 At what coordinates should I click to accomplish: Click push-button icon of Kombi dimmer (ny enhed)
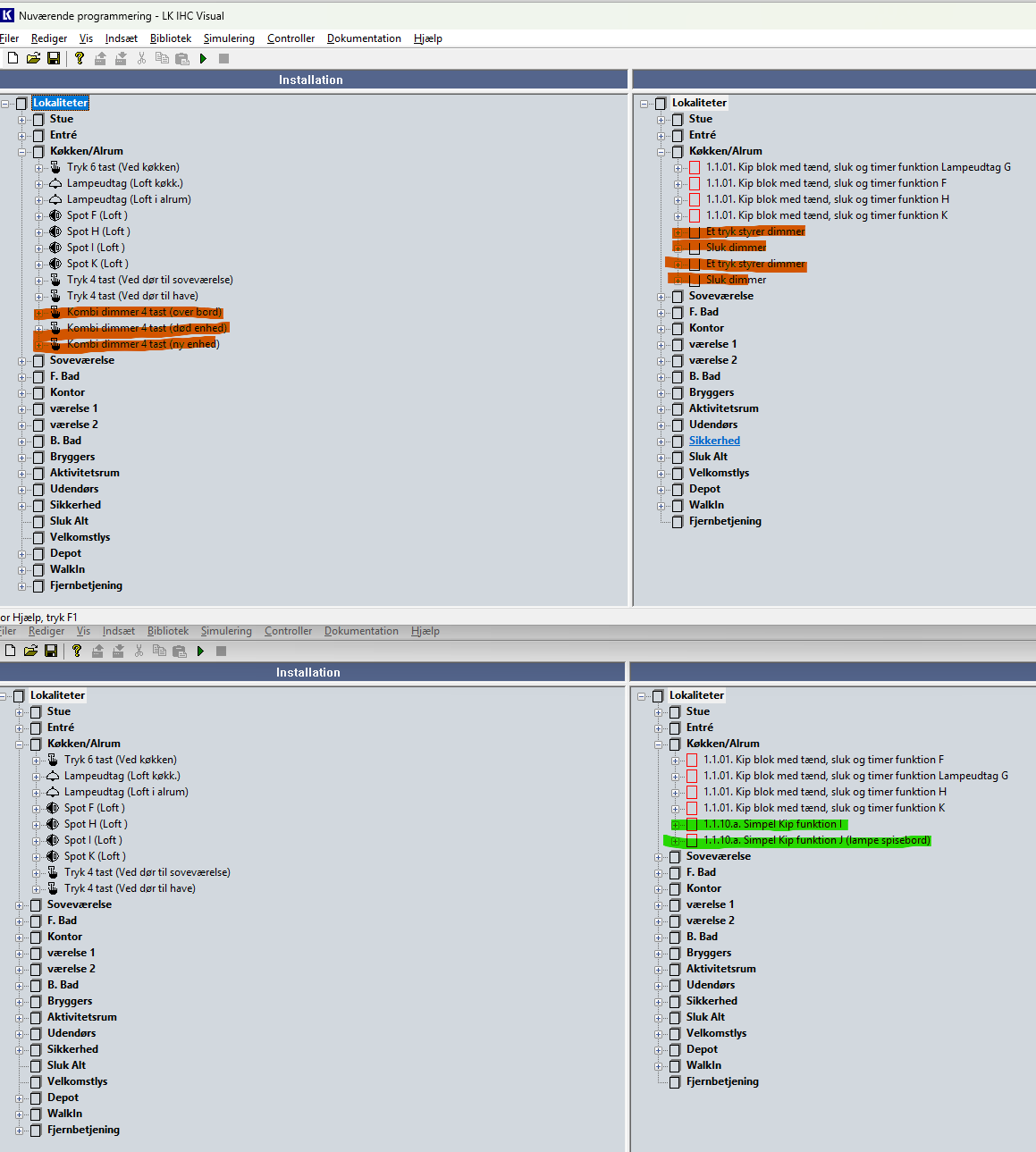(55, 344)
